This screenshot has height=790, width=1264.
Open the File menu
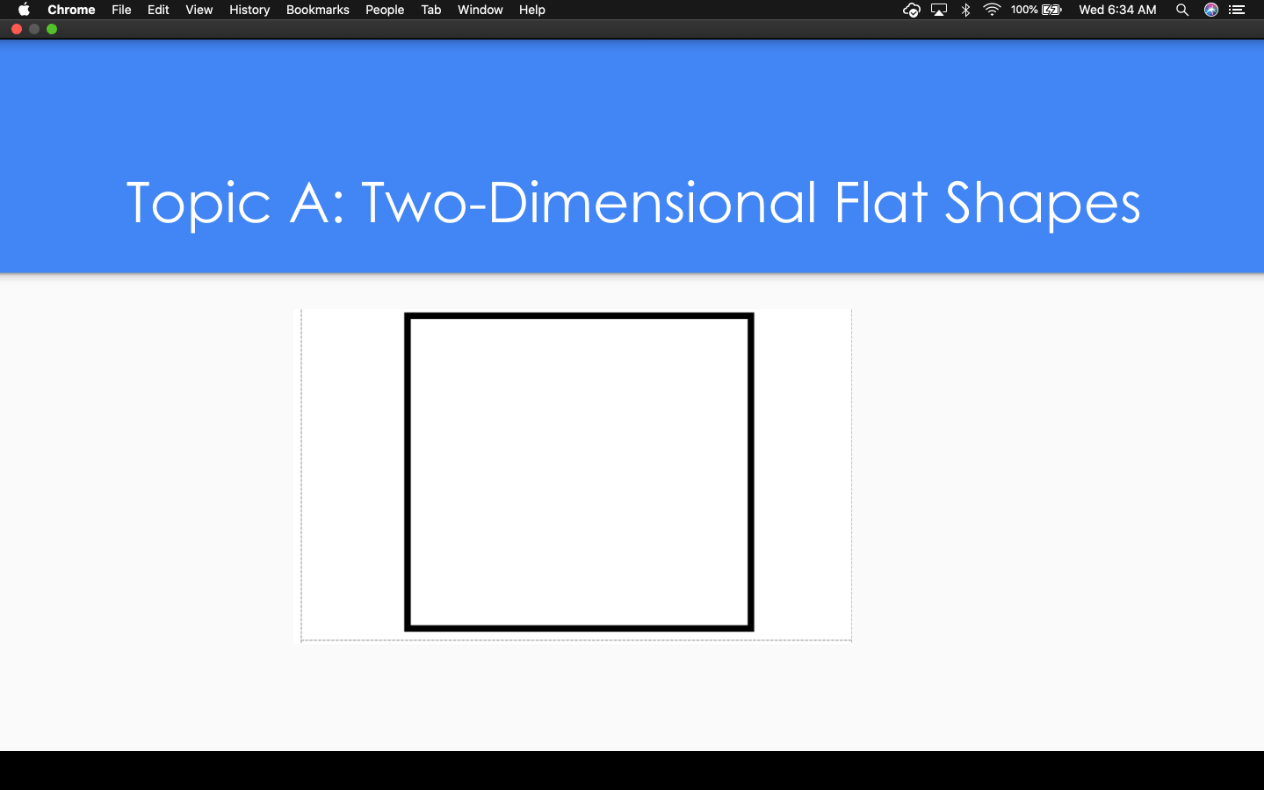click(x=121, y=10)
